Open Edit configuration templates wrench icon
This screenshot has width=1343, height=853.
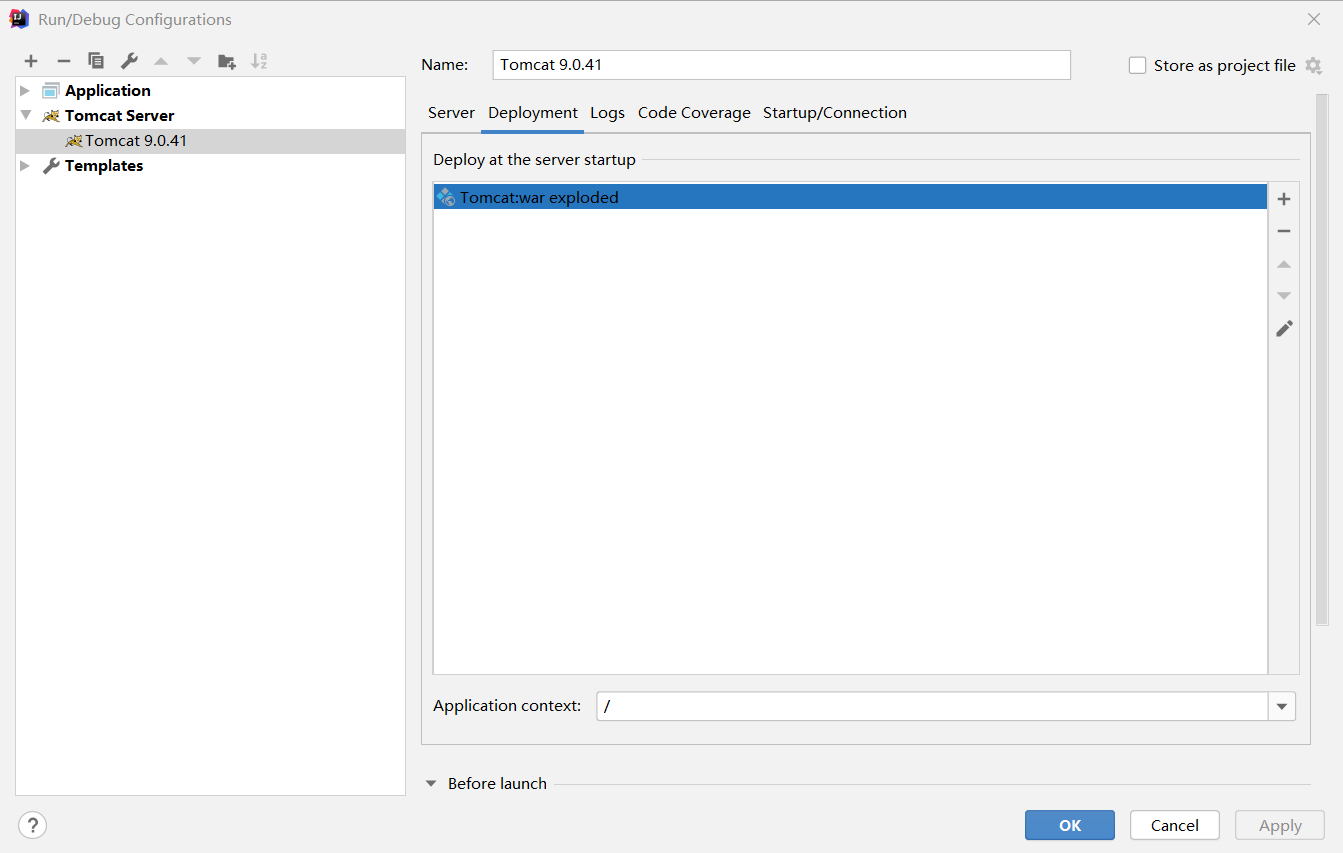(x=128, y=61)
